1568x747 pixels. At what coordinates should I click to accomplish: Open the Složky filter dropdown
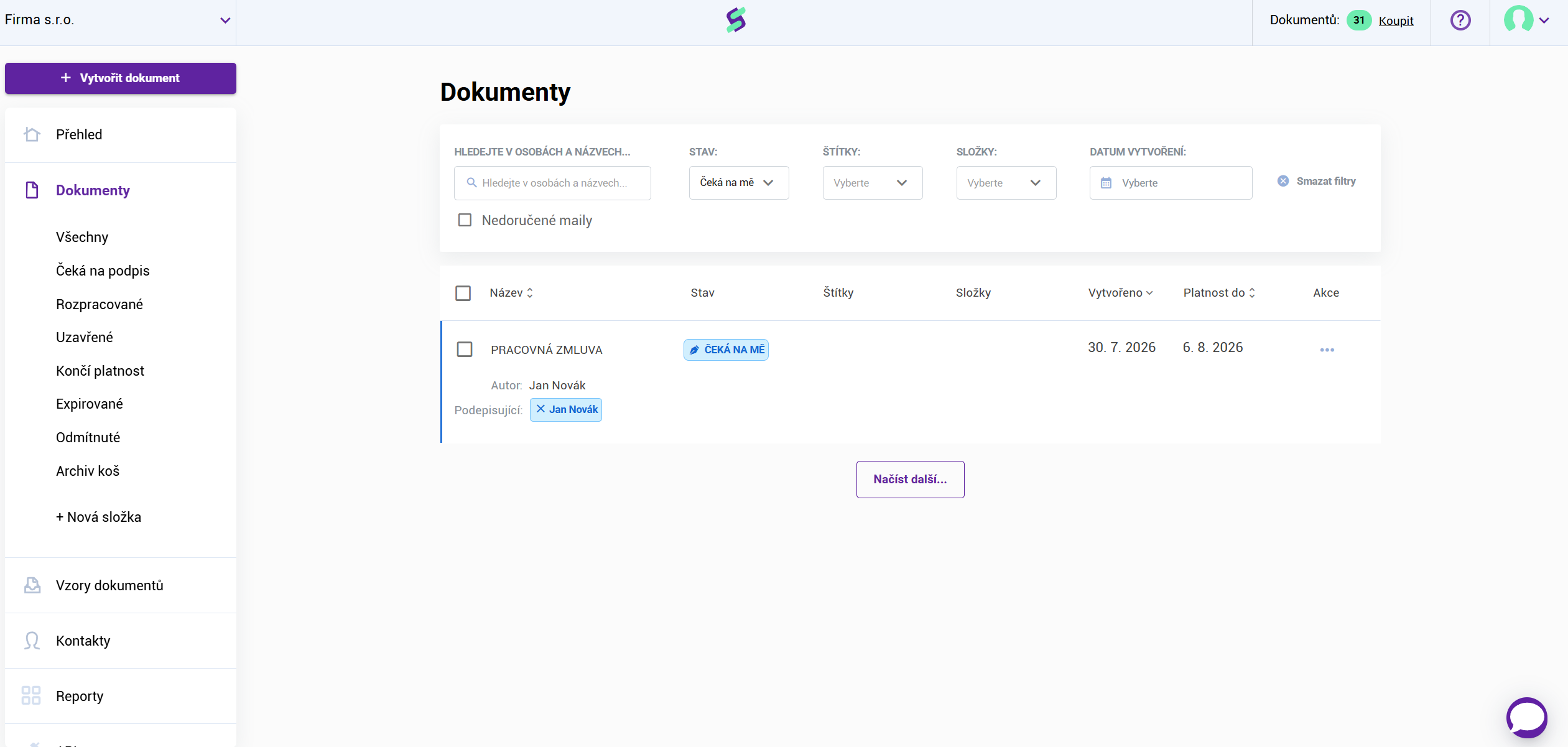1006,183
